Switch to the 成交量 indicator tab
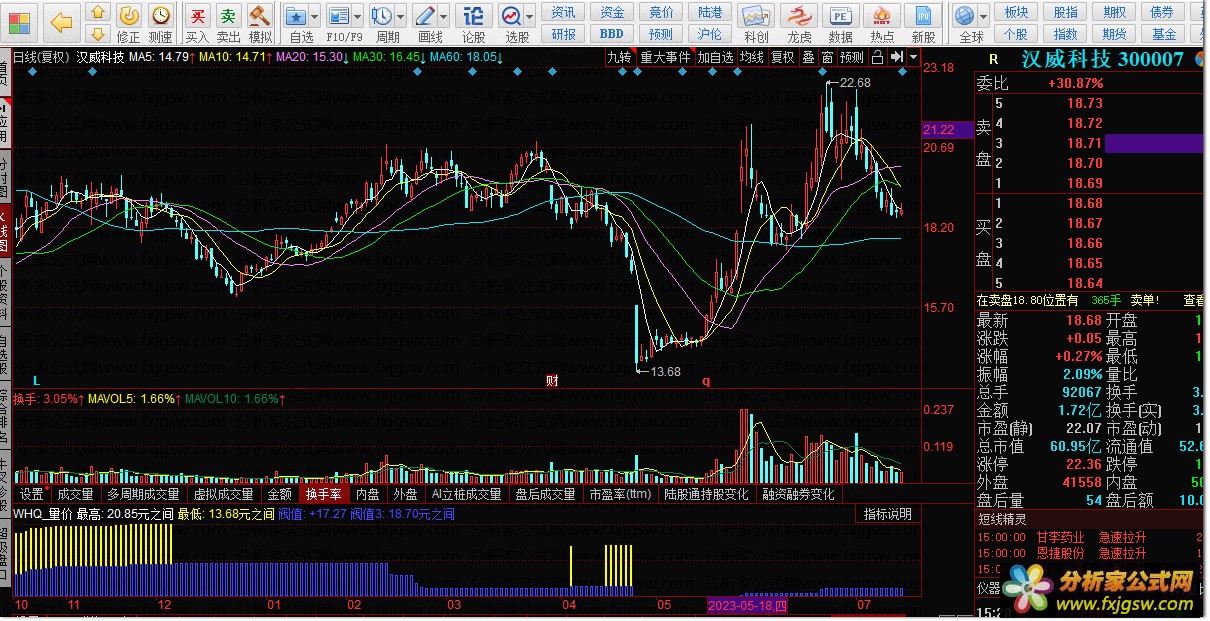 75,494
